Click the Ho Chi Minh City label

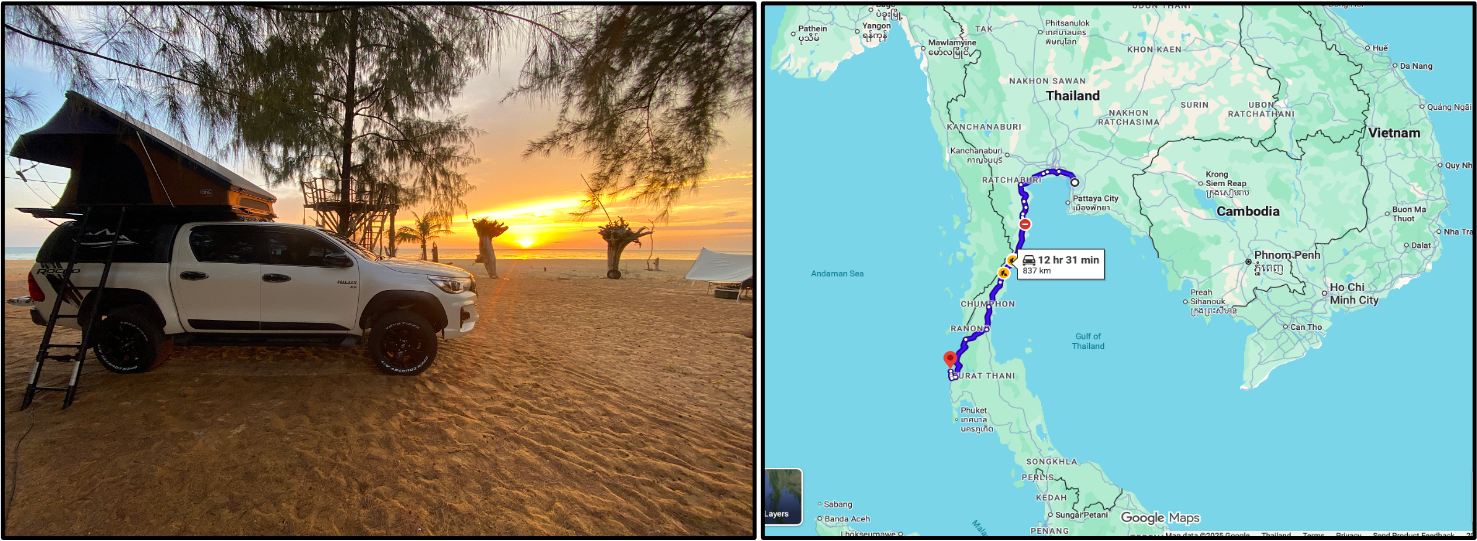coord(1354,295)
